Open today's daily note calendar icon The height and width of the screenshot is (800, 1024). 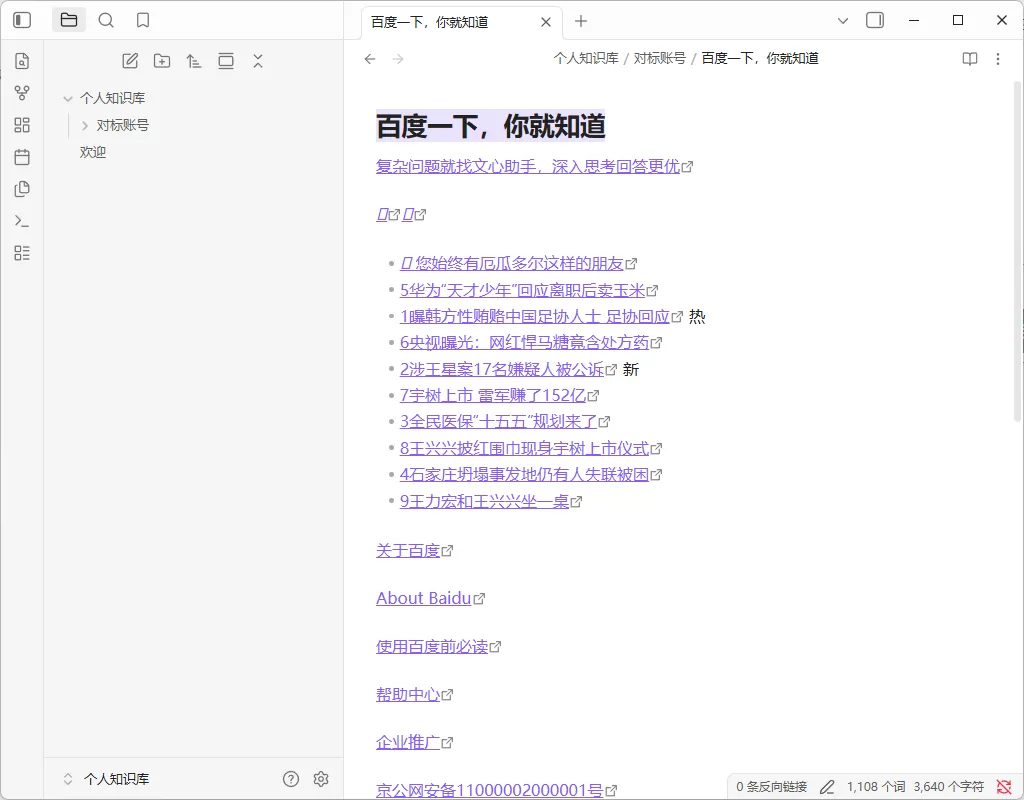(22, 157)
